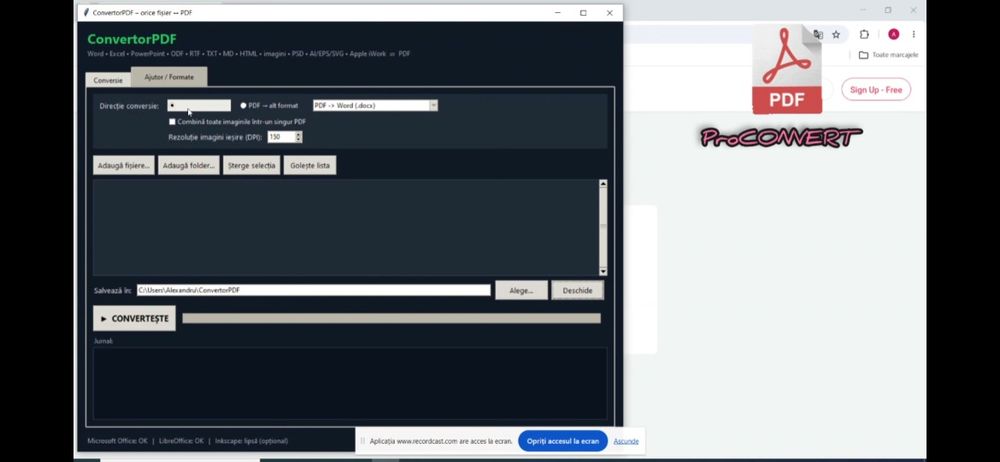The width and height of the screenshot is (1000, 462).
Task: Open the Chrome three-dot menu
Action: coord(914,34)
